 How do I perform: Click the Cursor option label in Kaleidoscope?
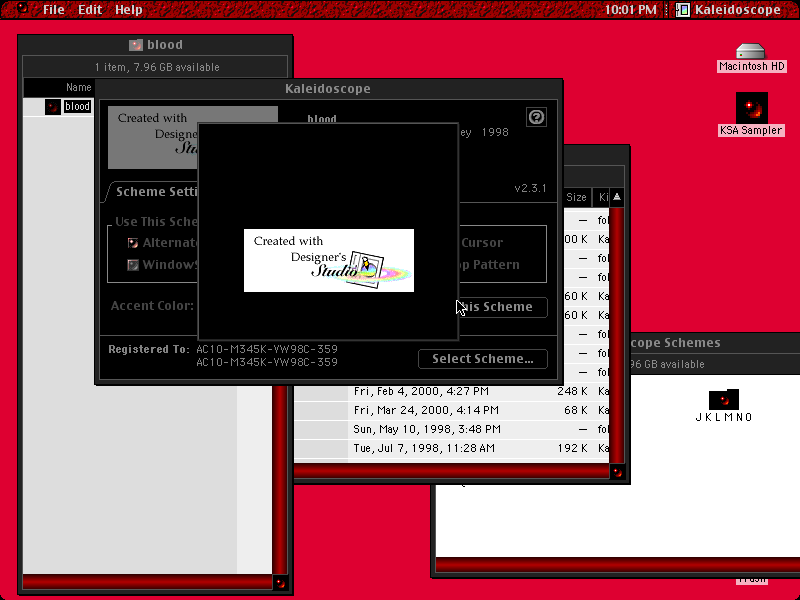(x=482, y=243)
